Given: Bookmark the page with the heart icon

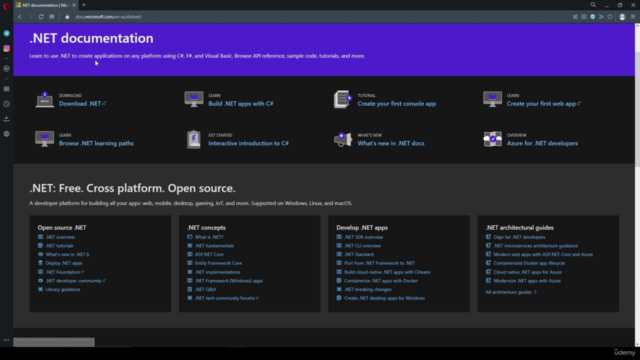Looking at the screenshot, I should [610, 17].
